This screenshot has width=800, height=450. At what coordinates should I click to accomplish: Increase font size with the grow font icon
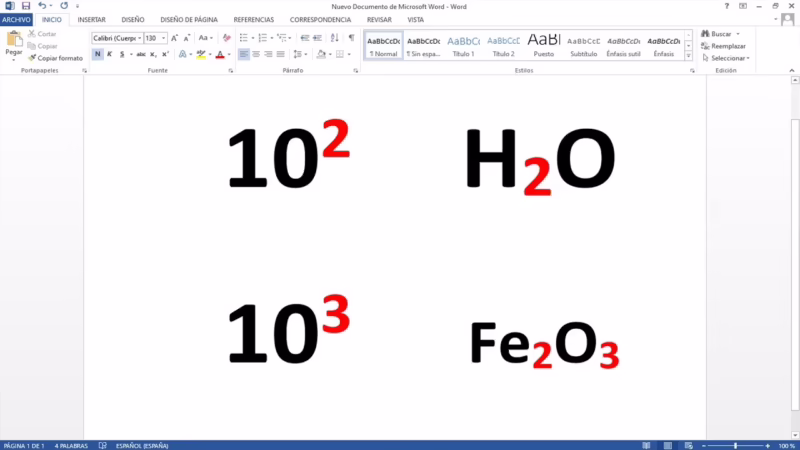174,38
